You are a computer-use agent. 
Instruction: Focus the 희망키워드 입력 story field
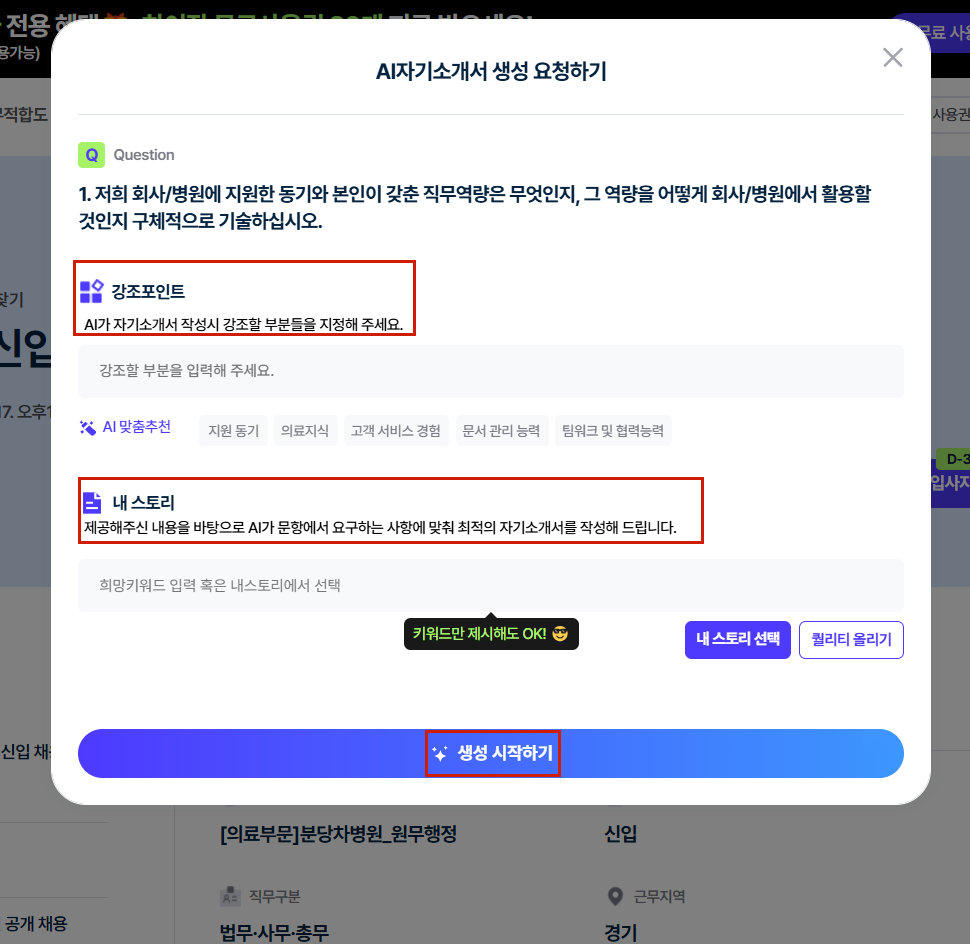point(491,586)
